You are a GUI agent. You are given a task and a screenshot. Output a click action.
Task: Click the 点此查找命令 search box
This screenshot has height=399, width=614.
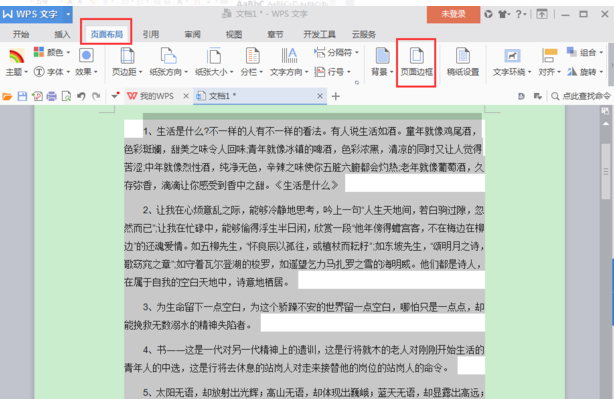[x=581, y=96]
